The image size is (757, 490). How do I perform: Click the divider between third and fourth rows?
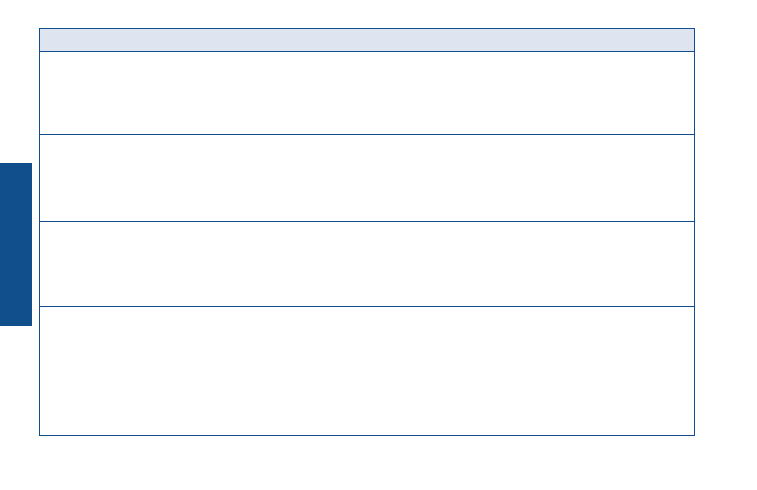point(367,307)
